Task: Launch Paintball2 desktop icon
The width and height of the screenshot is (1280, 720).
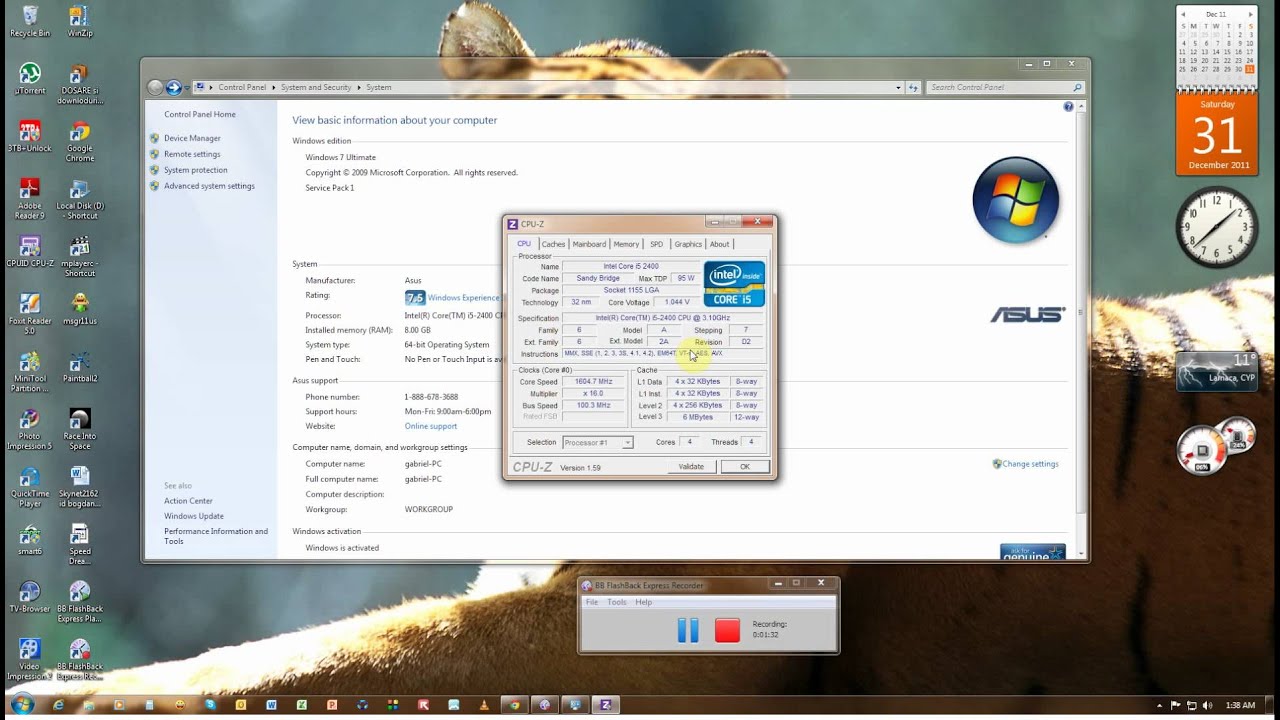Action: click(x=80, y=366)
